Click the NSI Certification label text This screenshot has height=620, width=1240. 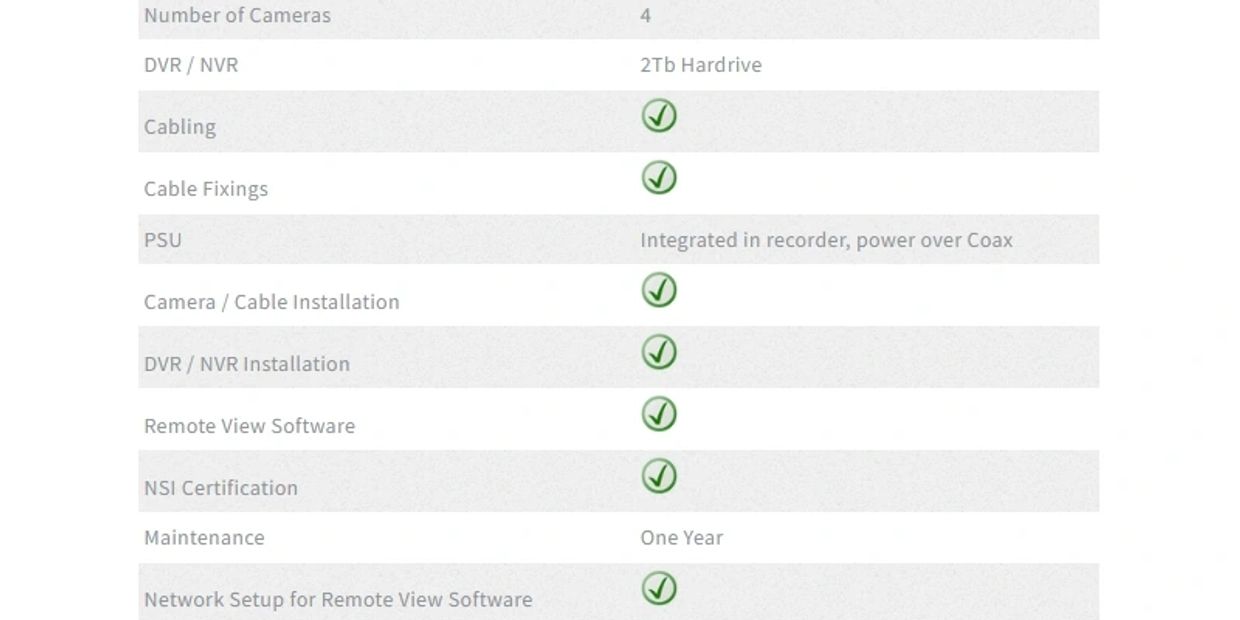pyautogui.click(x=221, y=488)
